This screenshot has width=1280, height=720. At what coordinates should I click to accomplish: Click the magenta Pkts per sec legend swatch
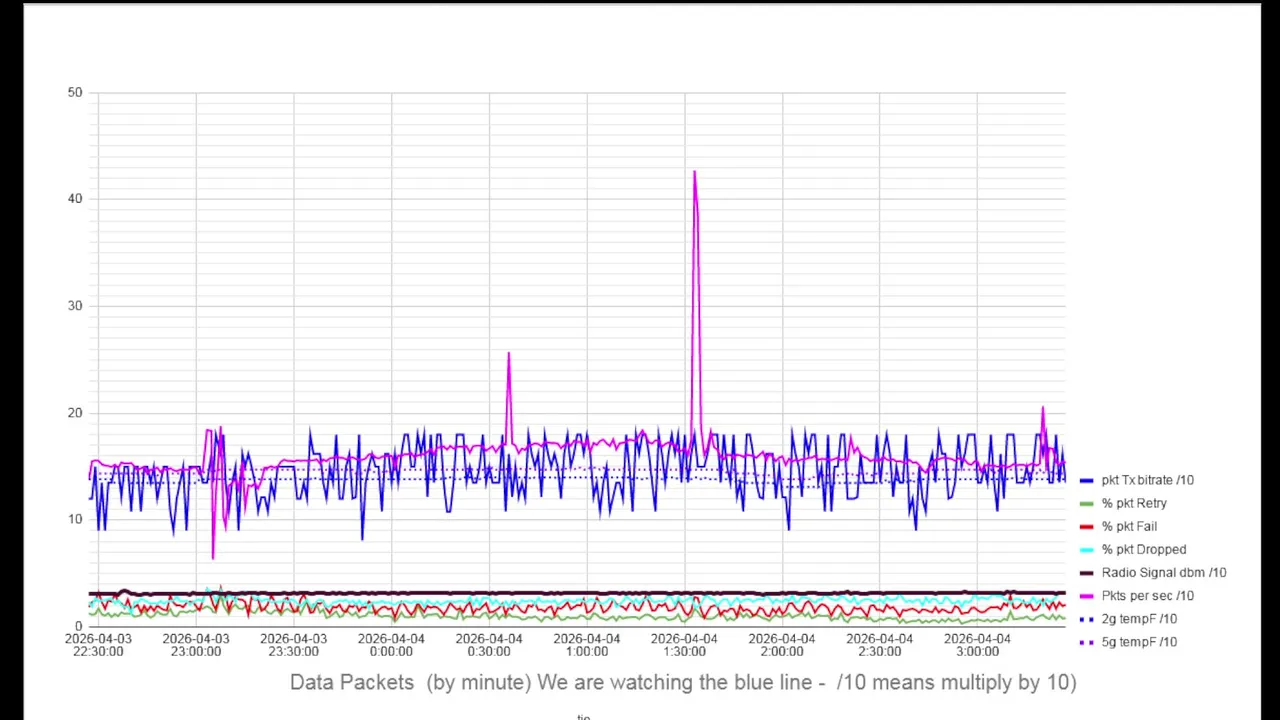[1087, 596]
